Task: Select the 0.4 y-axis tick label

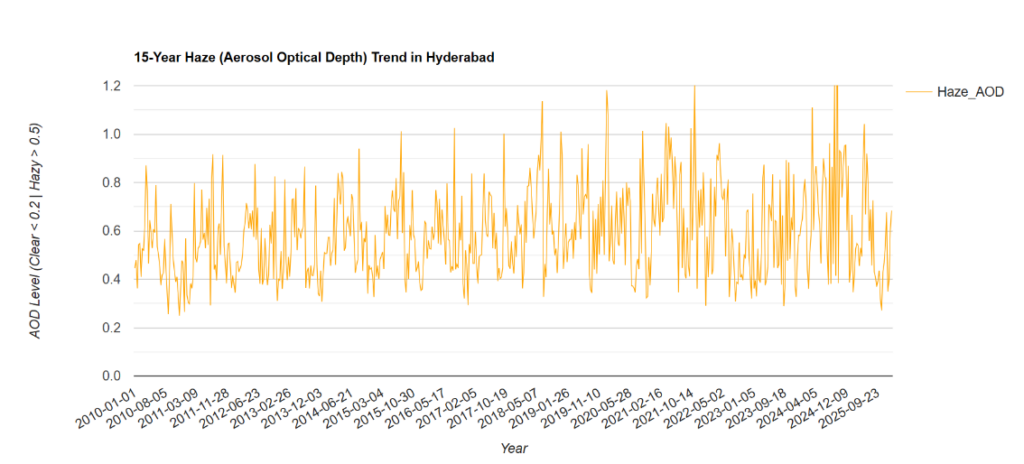Action: (x=109, y=279)
